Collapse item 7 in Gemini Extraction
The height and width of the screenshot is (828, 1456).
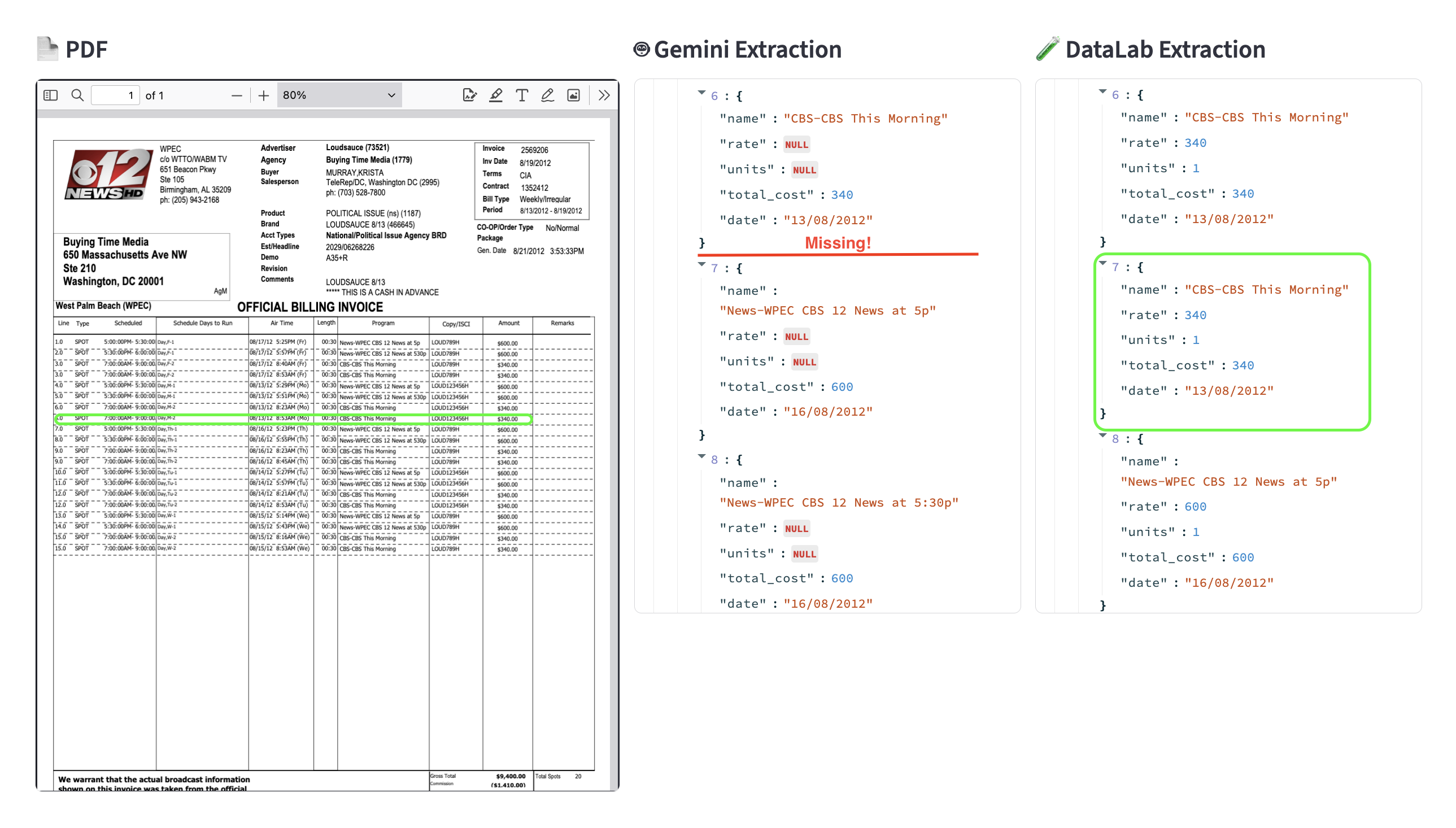[701, 265]
